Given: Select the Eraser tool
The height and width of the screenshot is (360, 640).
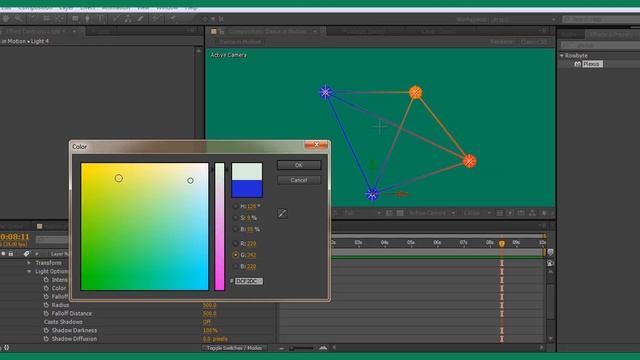Looking at the screenshot, I should [141, 19].
